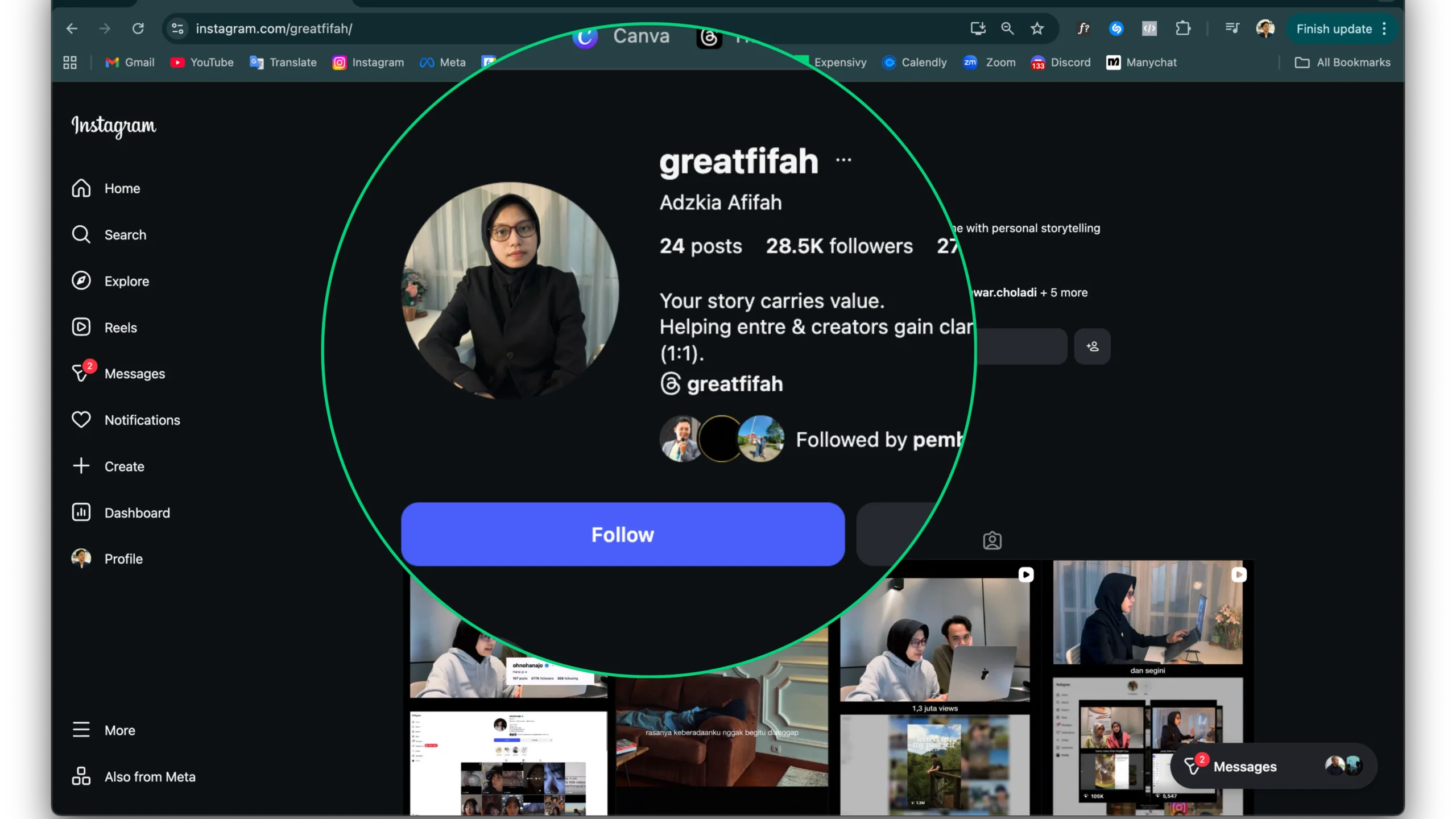This screenshot has height=819, width=1456.
Task: Open Messages in the left sidebar
Action: [x=118, y=374]
